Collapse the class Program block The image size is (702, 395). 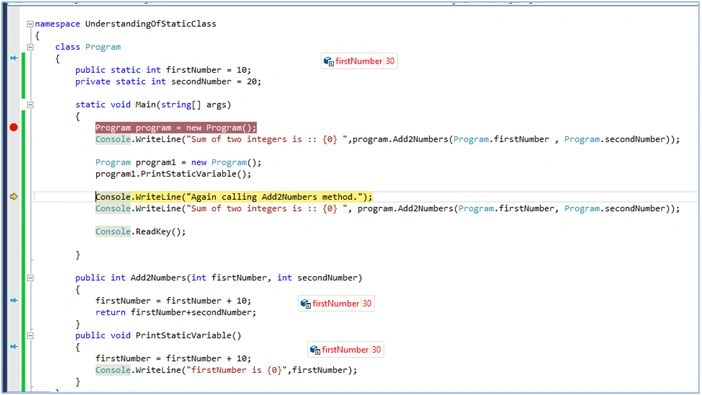coord(30,47)
